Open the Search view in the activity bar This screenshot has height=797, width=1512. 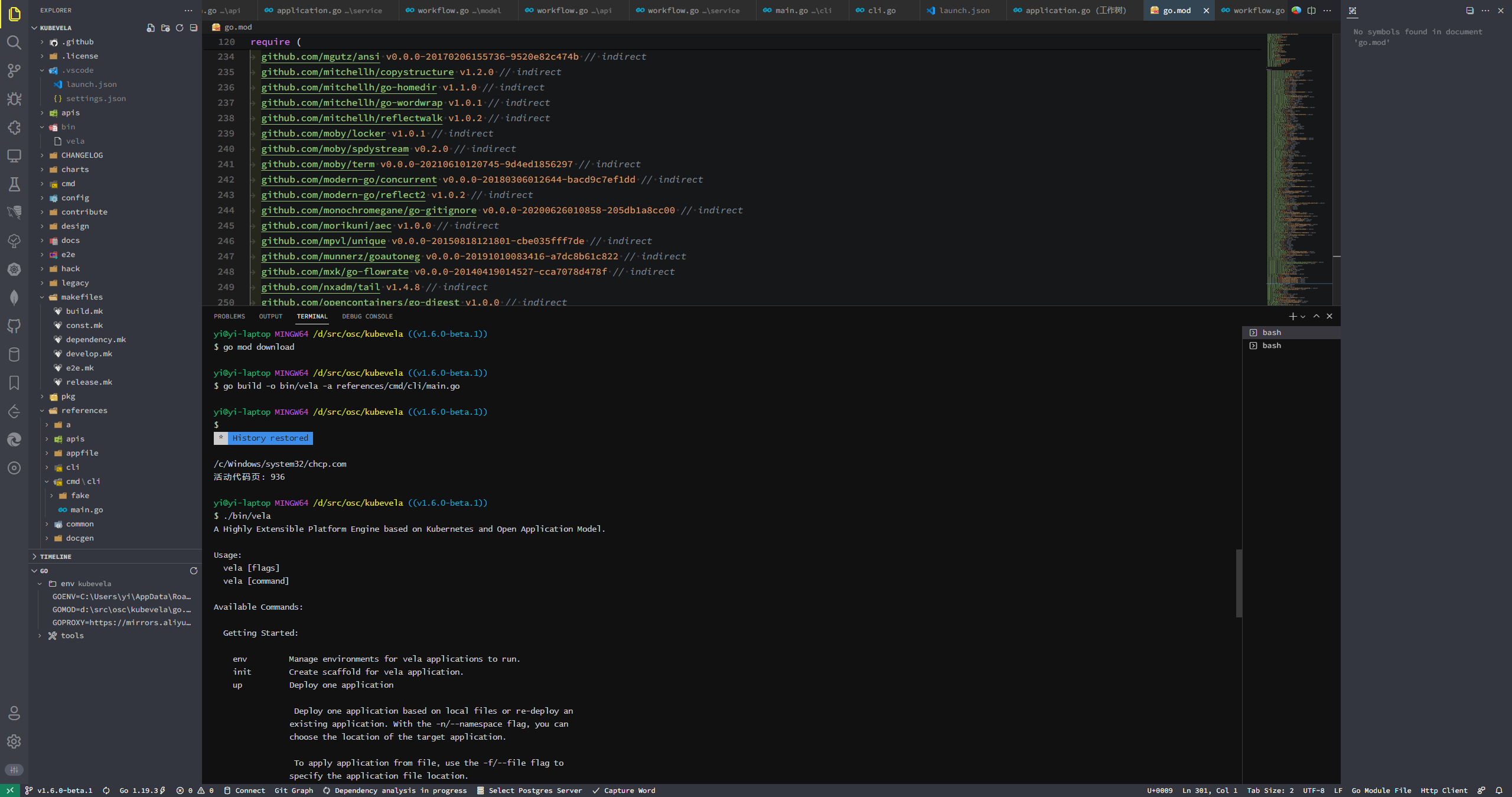tap(14, 43)
